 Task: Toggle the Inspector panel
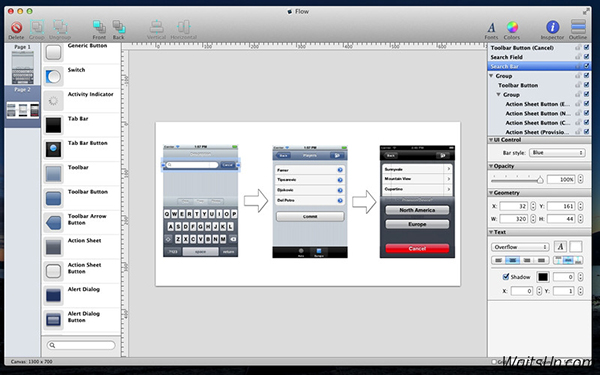pos(552,27)
